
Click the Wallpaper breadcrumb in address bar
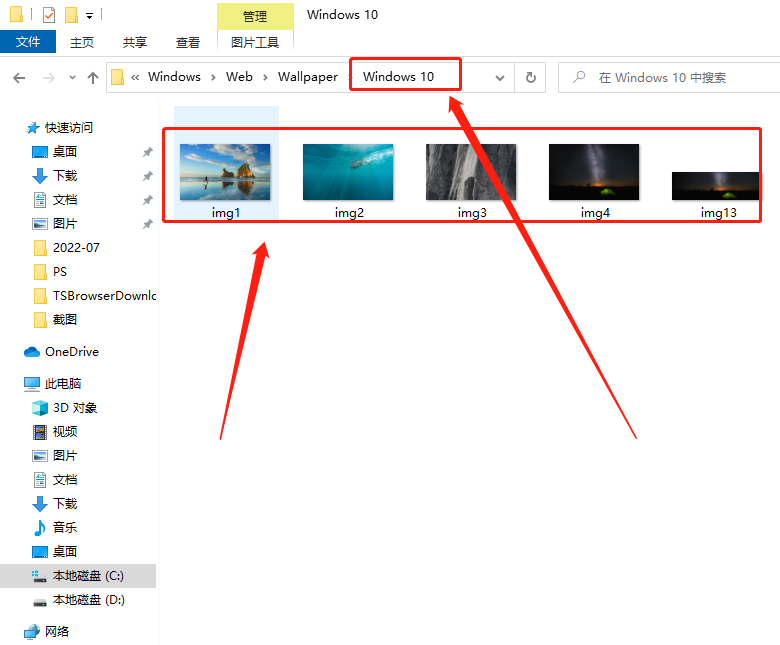pyautogui.click(x=307, y=77)
